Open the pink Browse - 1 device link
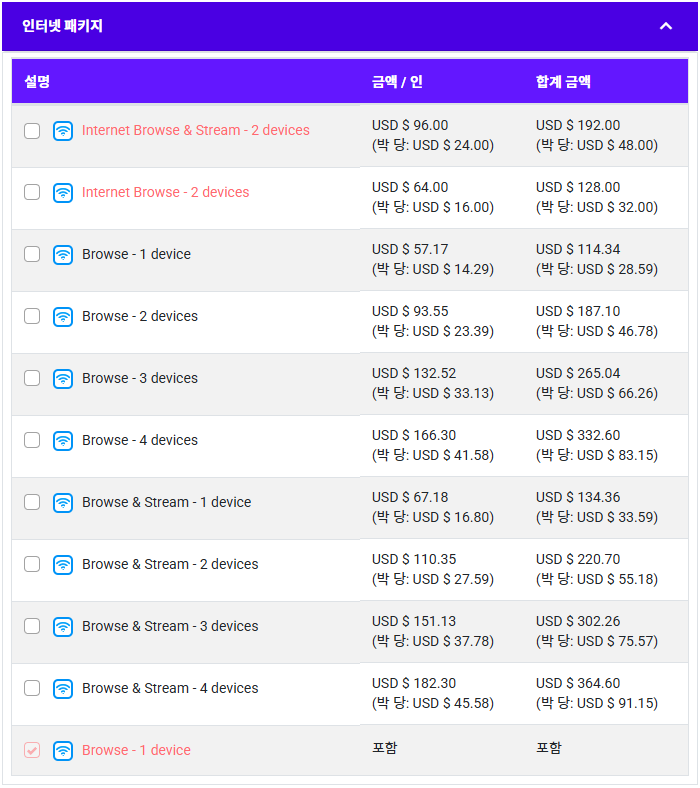700x788 pixels. coord(136,751)
